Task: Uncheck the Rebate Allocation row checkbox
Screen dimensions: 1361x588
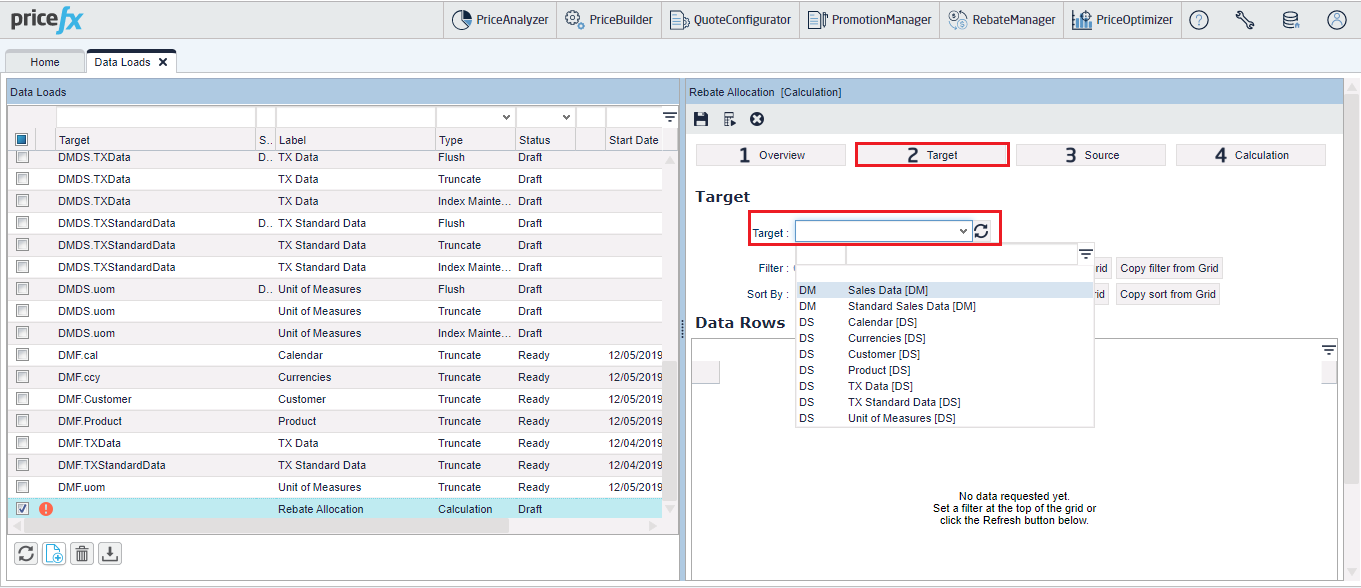Action: (x=22, y=509)
